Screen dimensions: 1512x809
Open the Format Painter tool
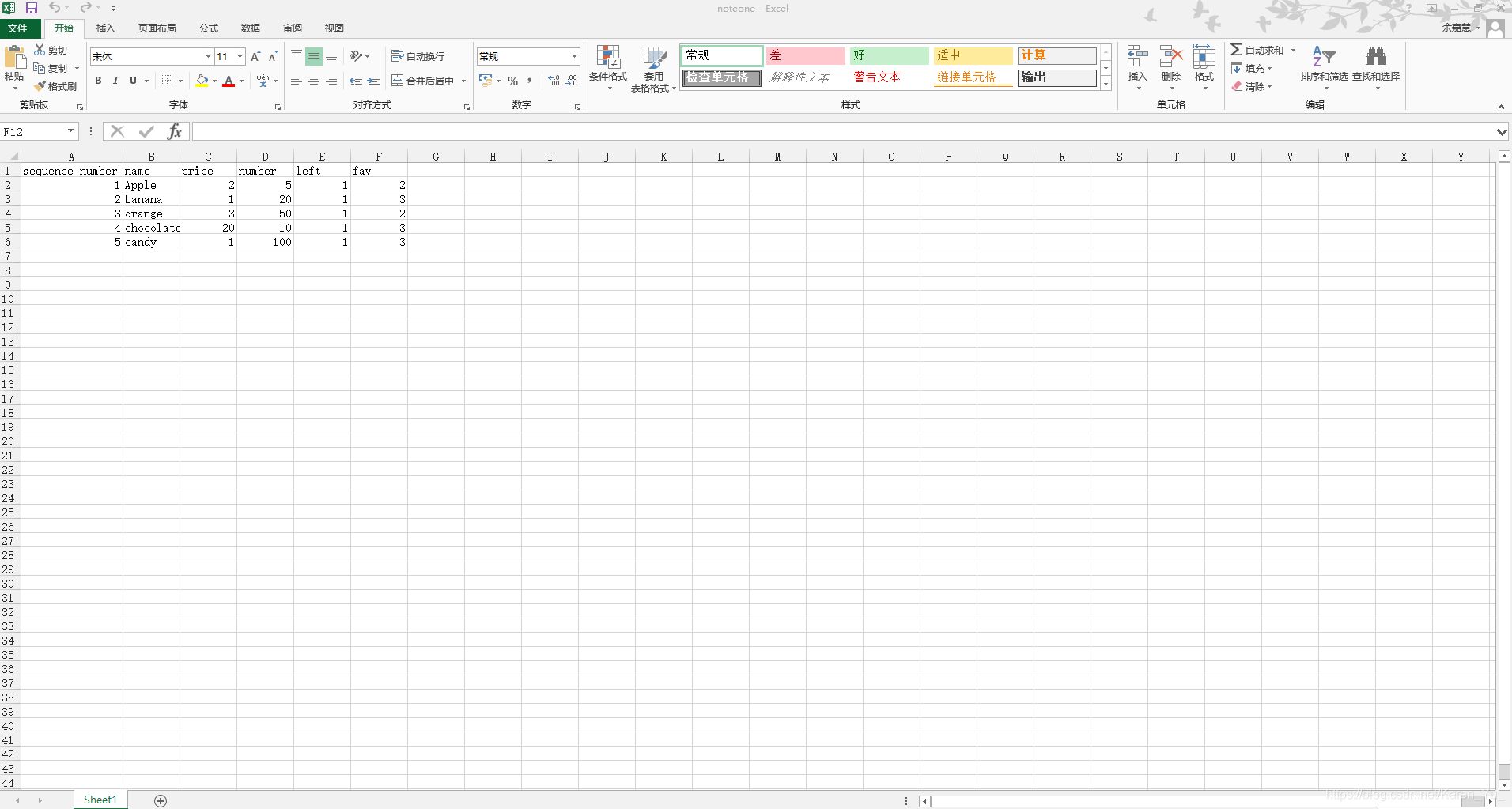click(55, 86)
